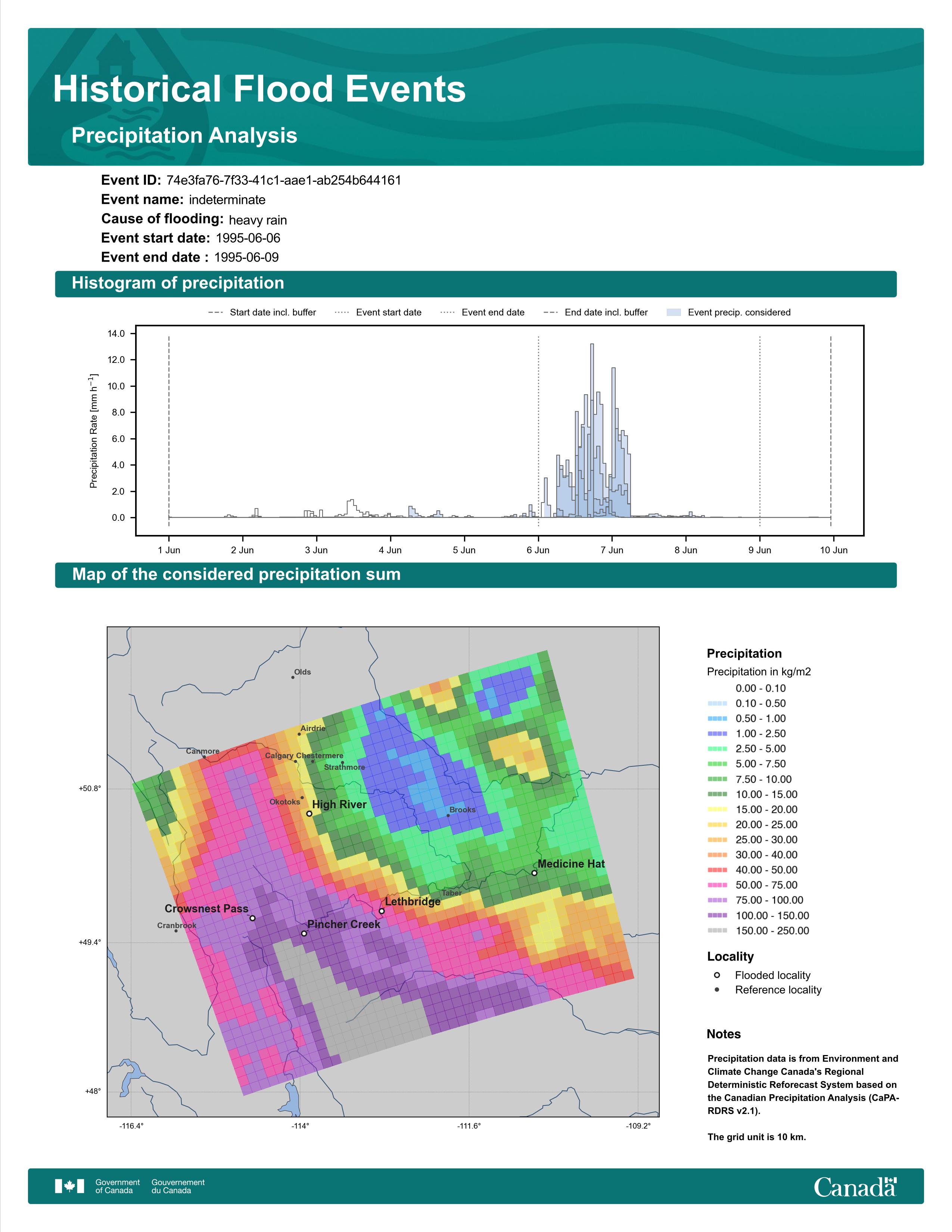Click the 14.0 y-axis label
The image size is (952, 1232).
(x=116, y=333)
